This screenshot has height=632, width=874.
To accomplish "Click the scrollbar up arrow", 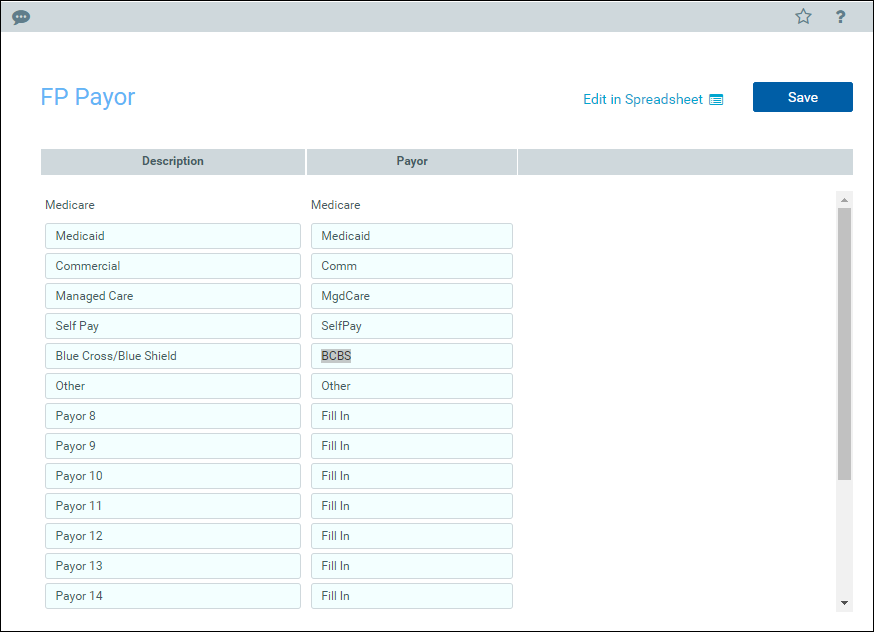I will pos(844,200).
